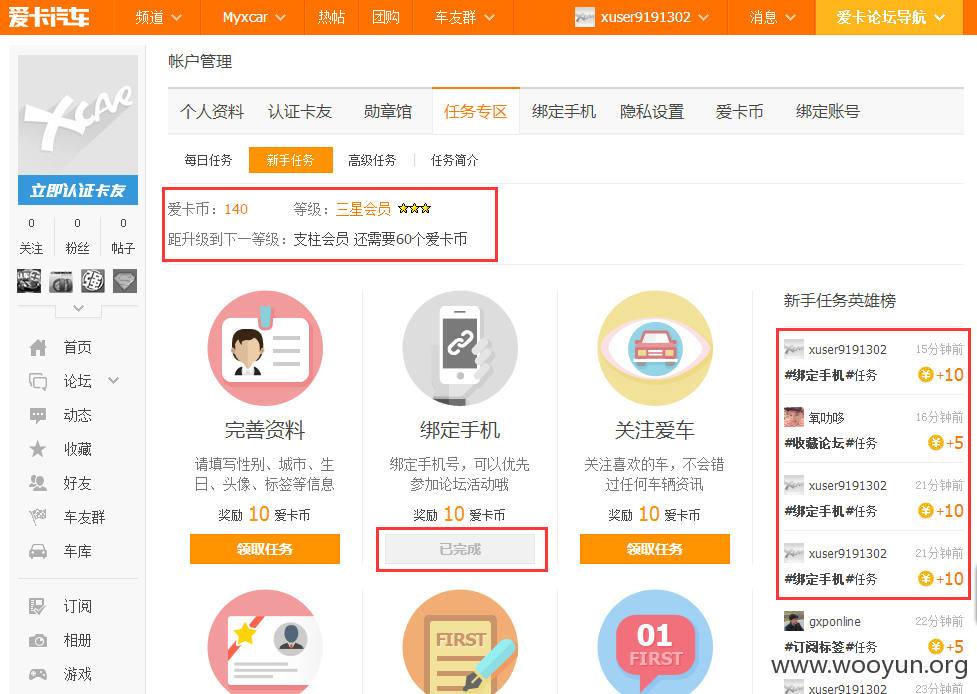Click the FIRST notepad task icon
Screen dimensions: 977x694
tap(460, 642)
